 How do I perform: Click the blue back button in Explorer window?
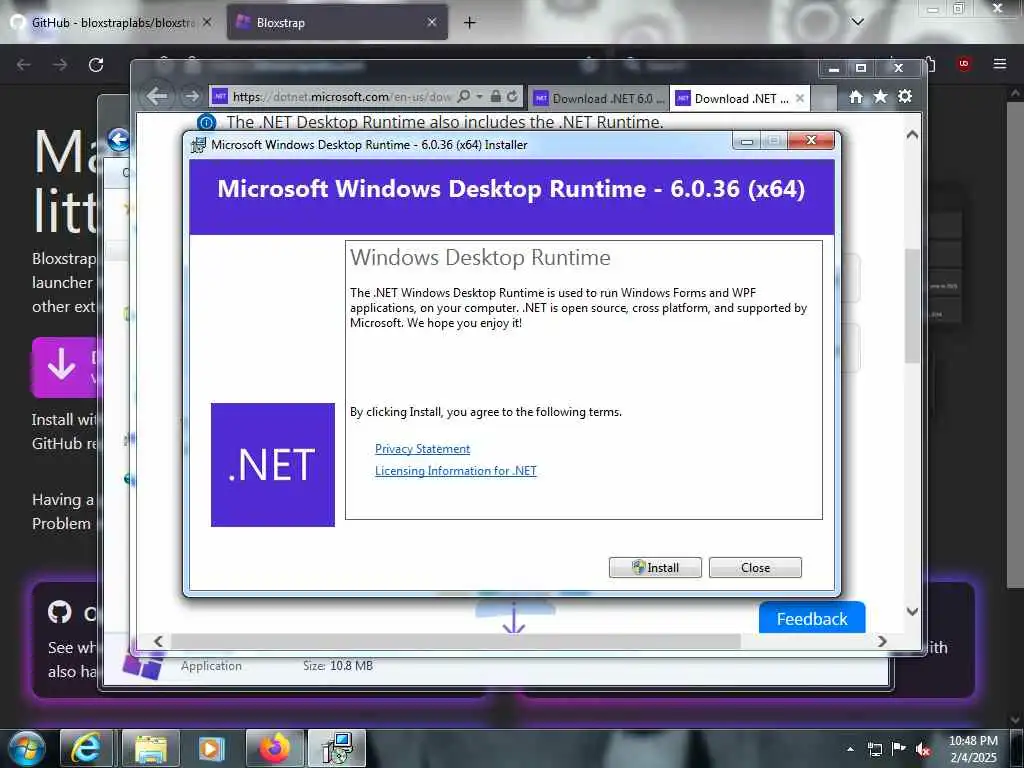click(x=118, y=139)
